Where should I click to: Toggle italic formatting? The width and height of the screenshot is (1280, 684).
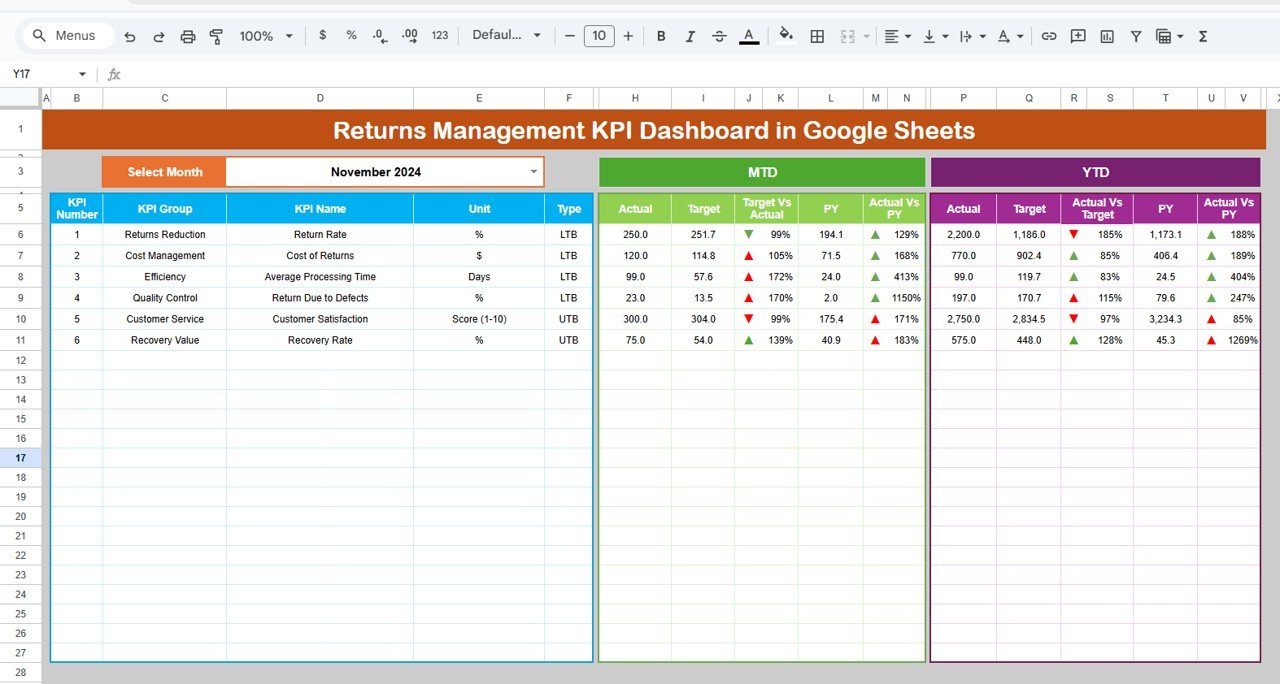690,35
